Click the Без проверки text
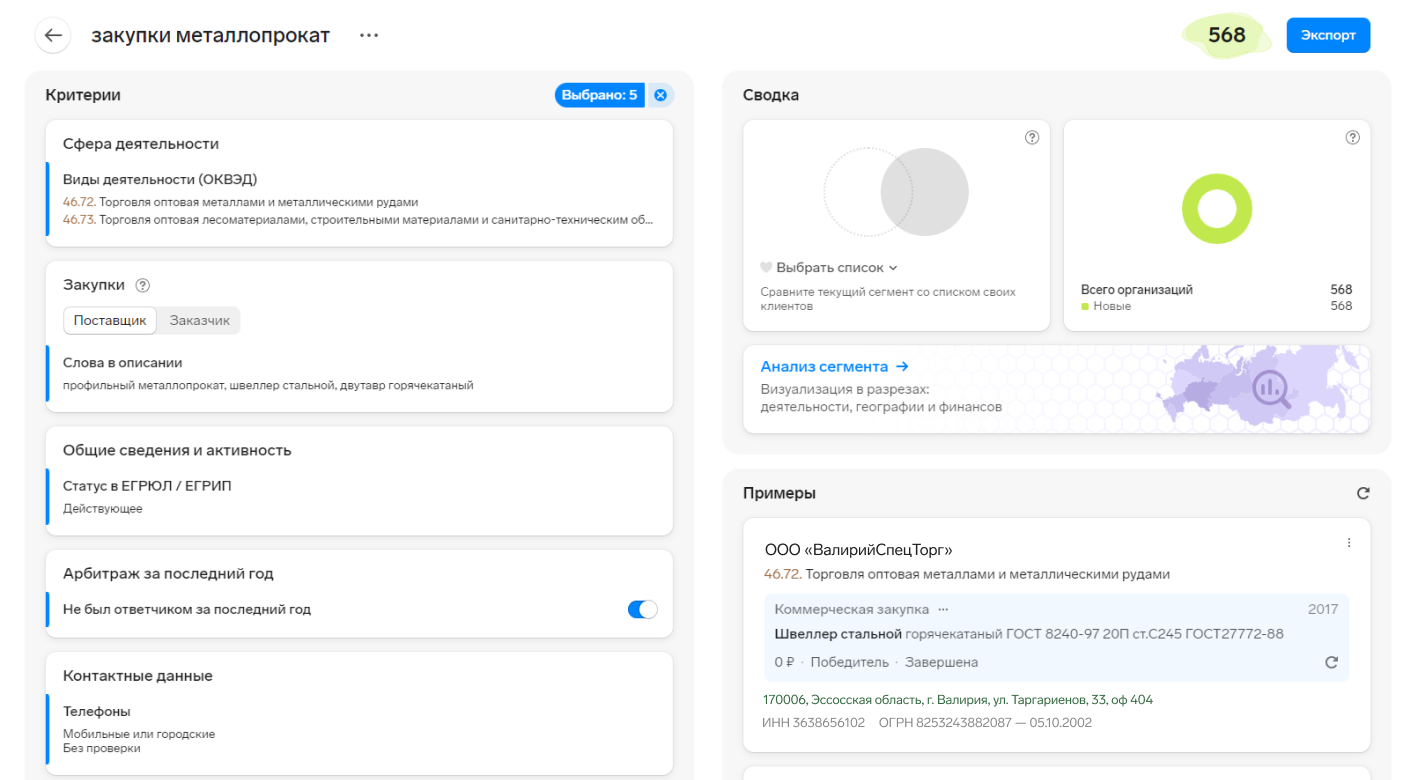The height and width of the screenshot is (780, 1418). (102, 748)
